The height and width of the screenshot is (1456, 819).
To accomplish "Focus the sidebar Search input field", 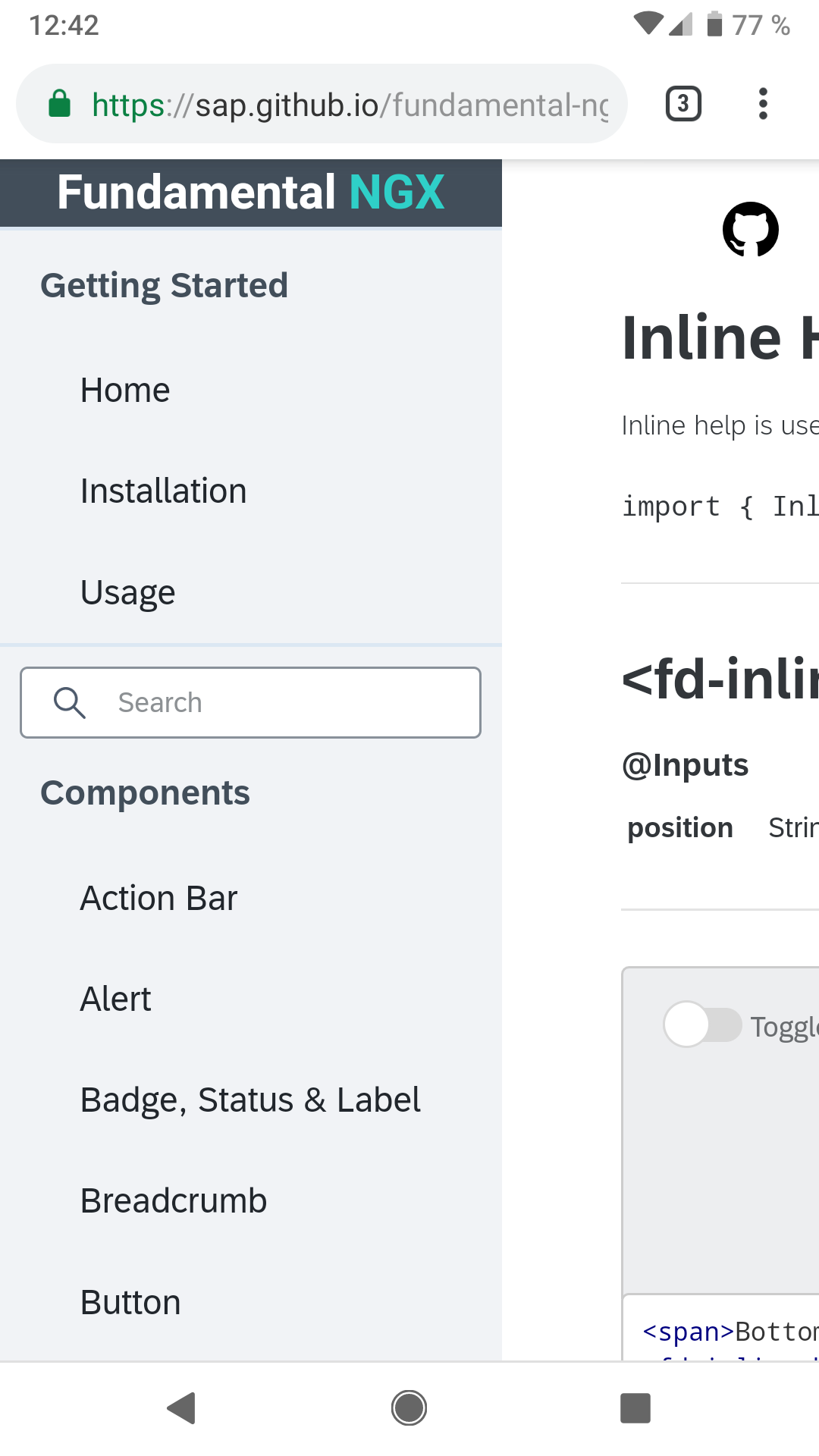I will (251, 702).
